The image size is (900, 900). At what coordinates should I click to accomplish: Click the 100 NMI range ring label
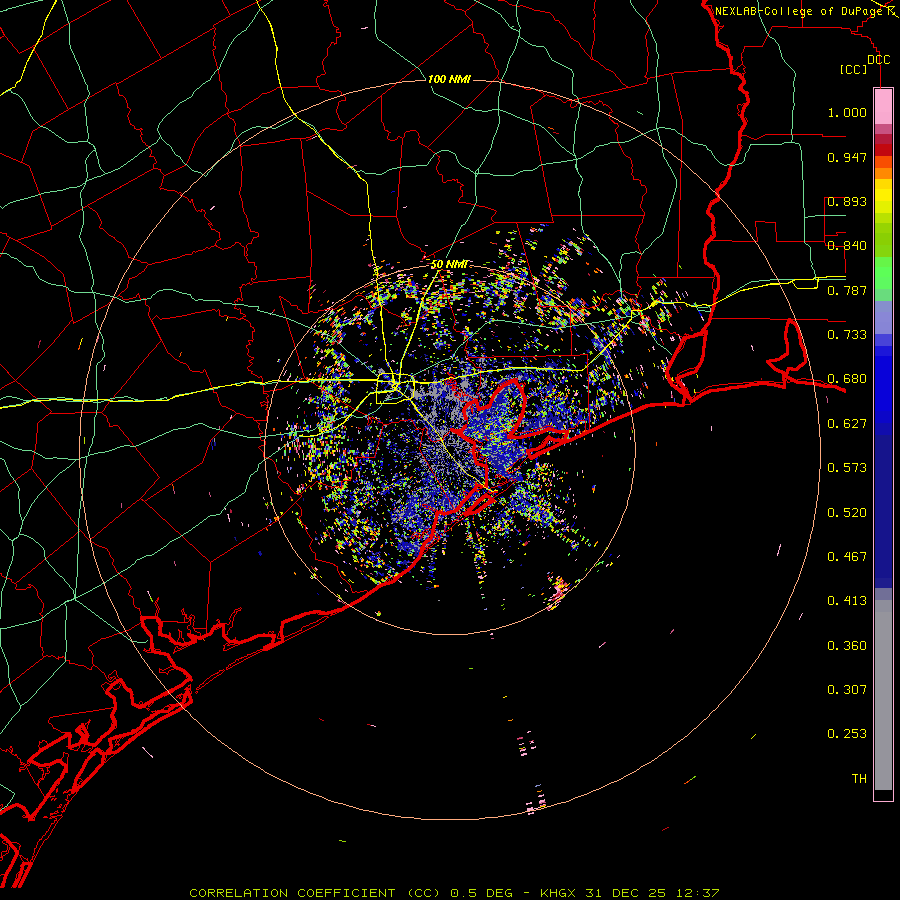click(x=449, y=79)
